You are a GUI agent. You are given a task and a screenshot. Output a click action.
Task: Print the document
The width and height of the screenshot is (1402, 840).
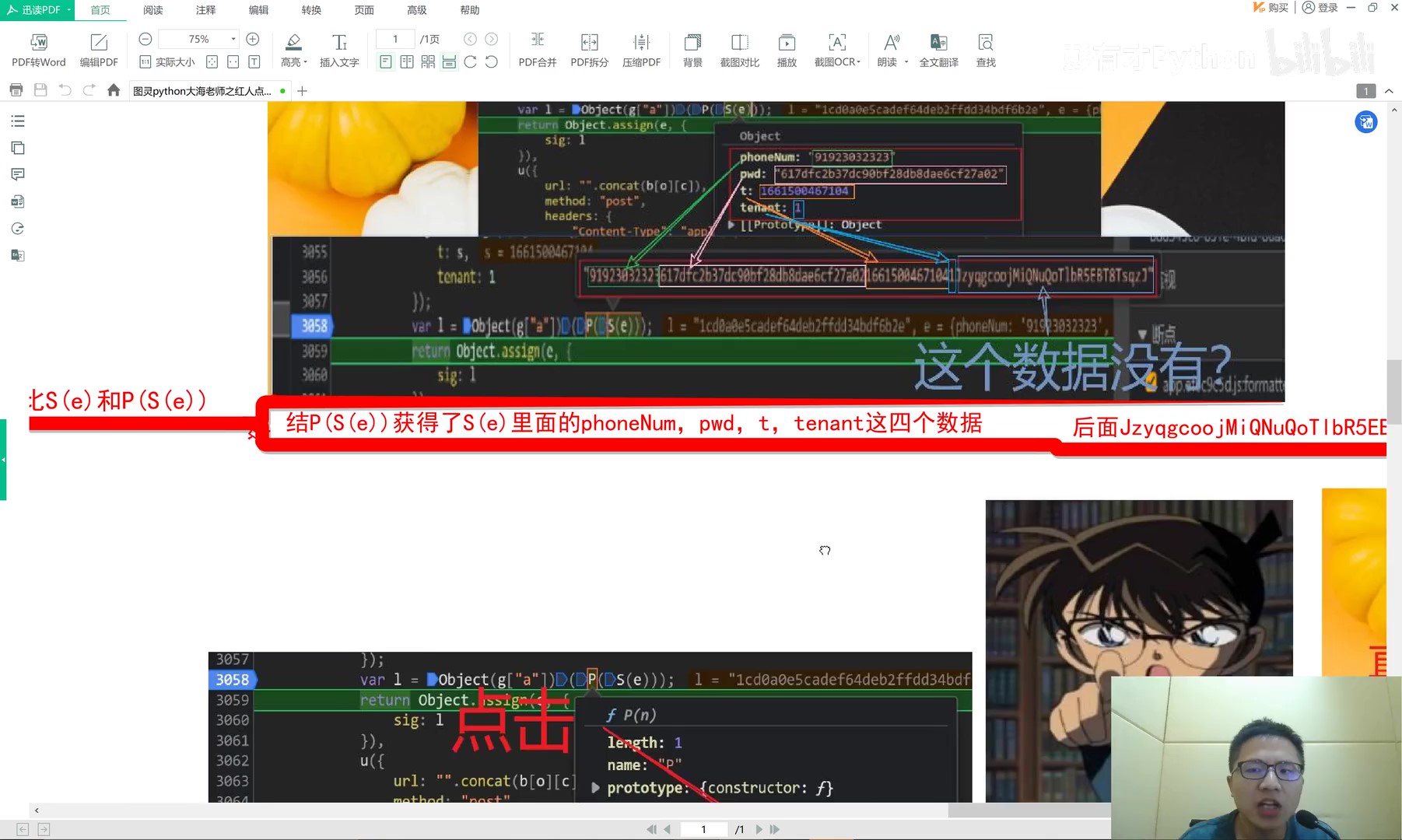coord(16,90)
